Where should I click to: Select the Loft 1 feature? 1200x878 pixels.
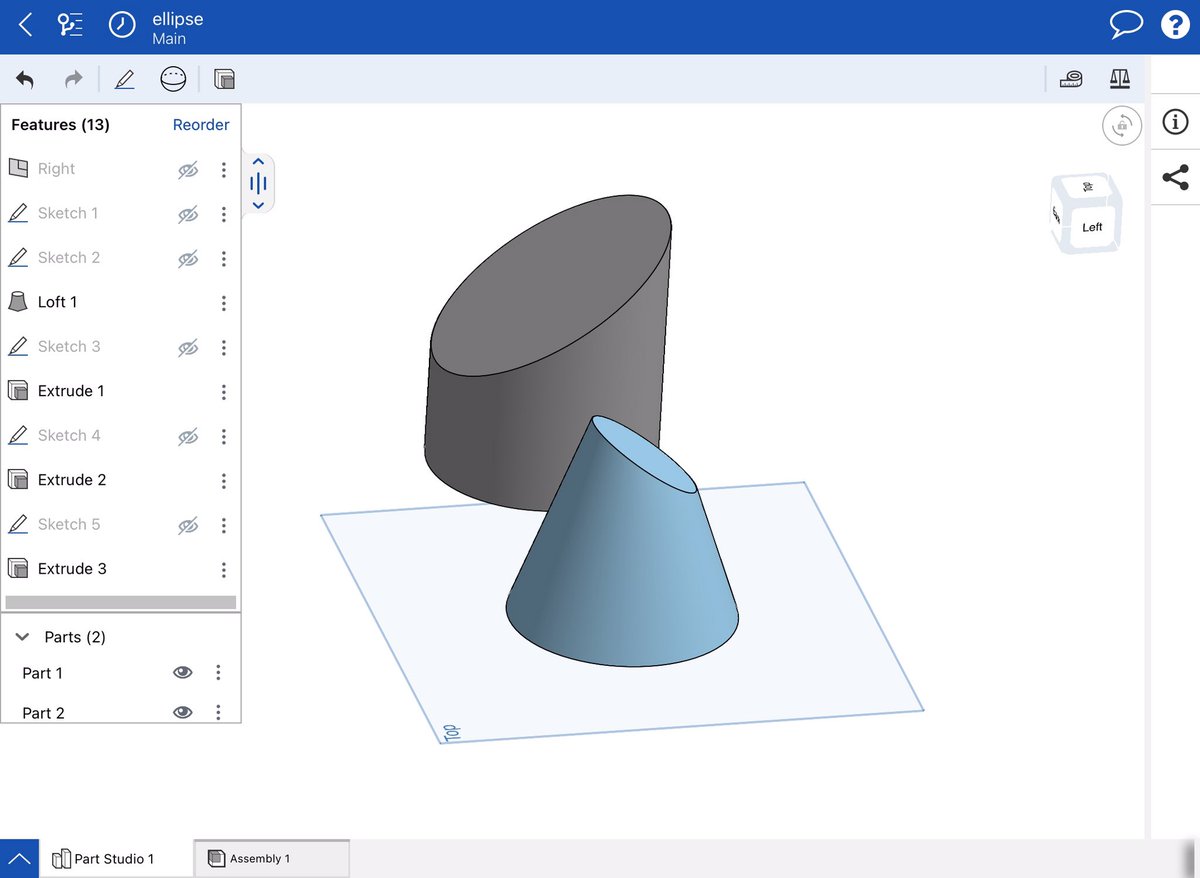[x=57, y=302]
